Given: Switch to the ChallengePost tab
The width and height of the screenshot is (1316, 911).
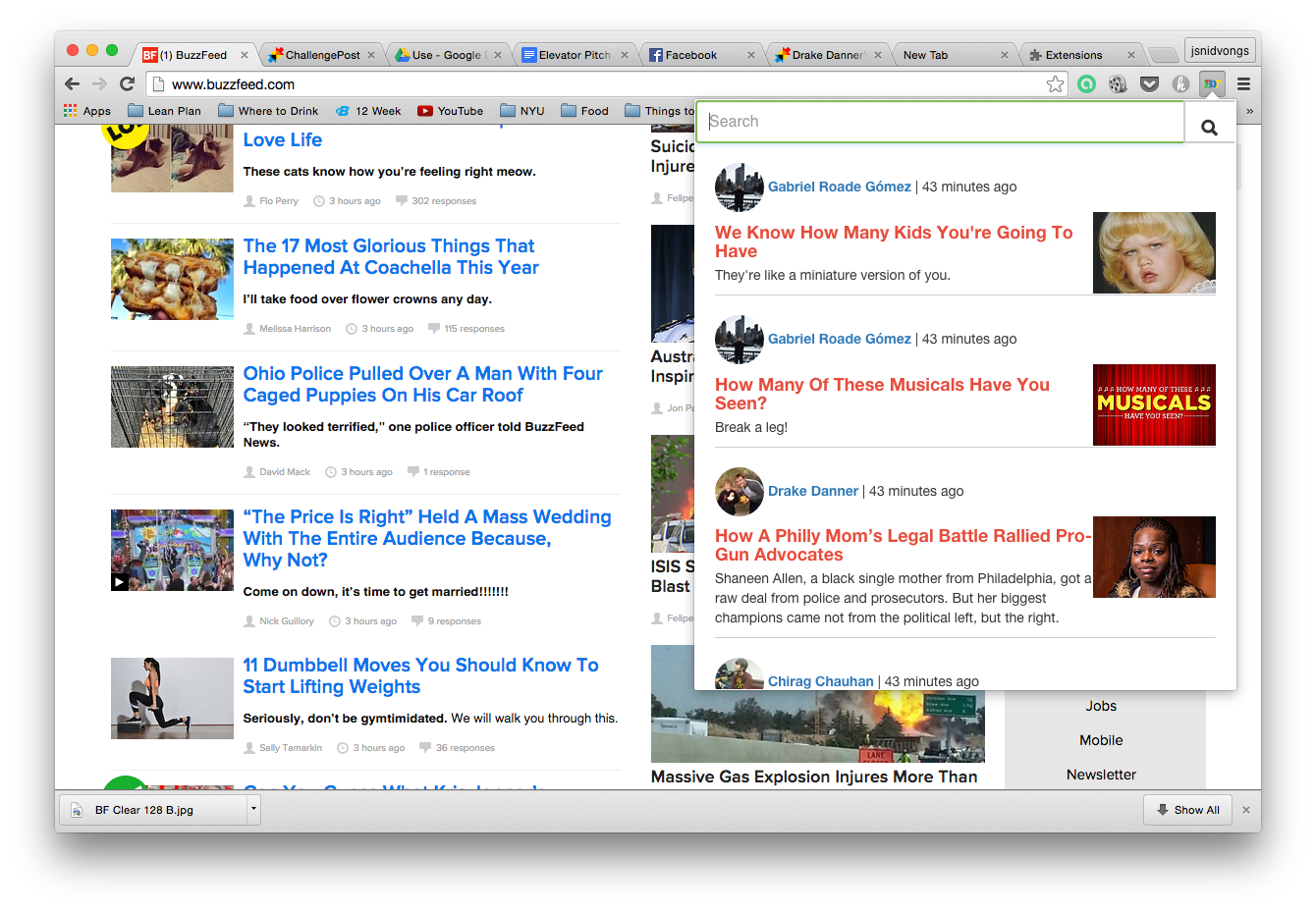Looking at the screenshot, I should pos(322,55).
